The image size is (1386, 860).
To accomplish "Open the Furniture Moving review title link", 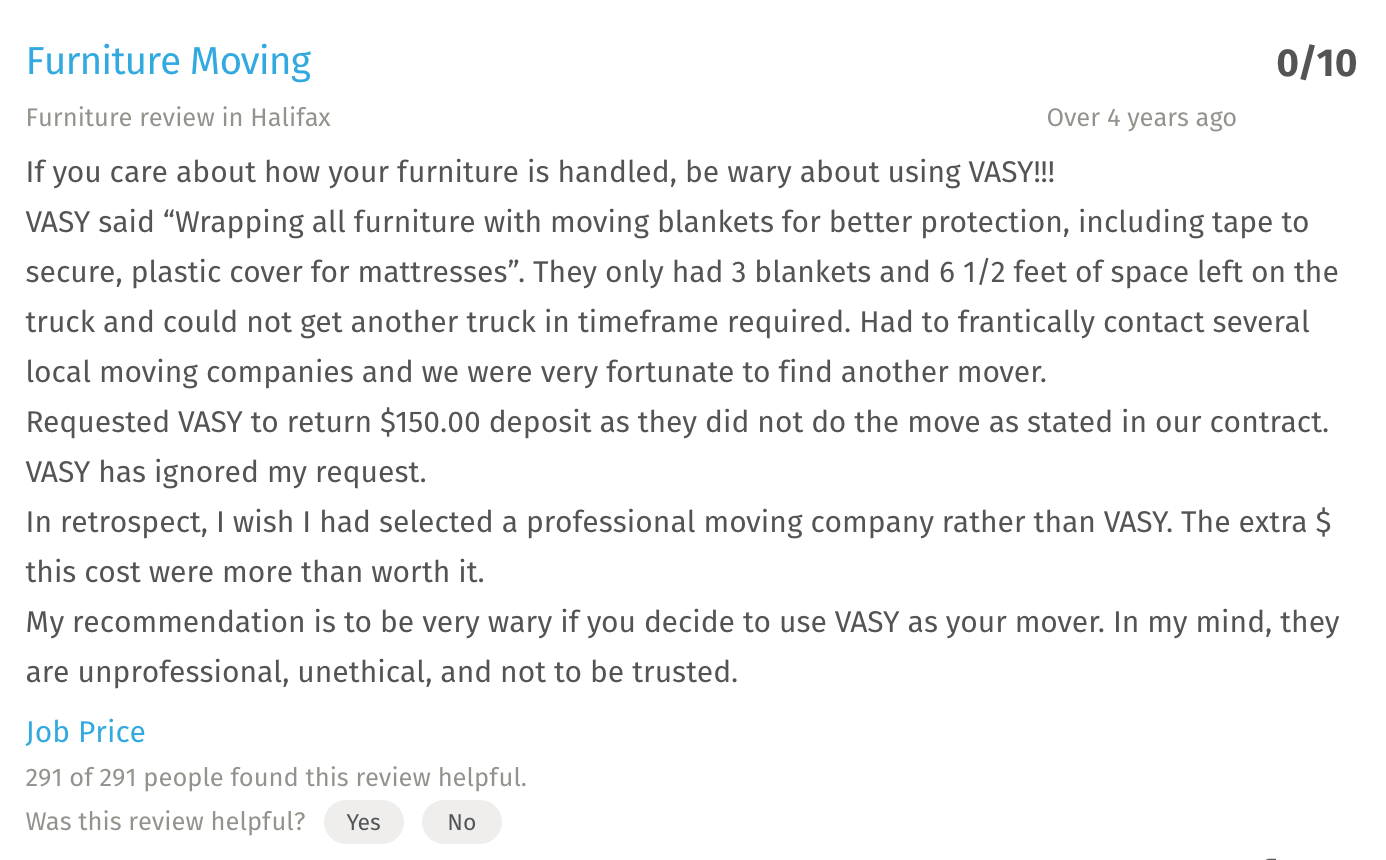I will pos(169,62).
